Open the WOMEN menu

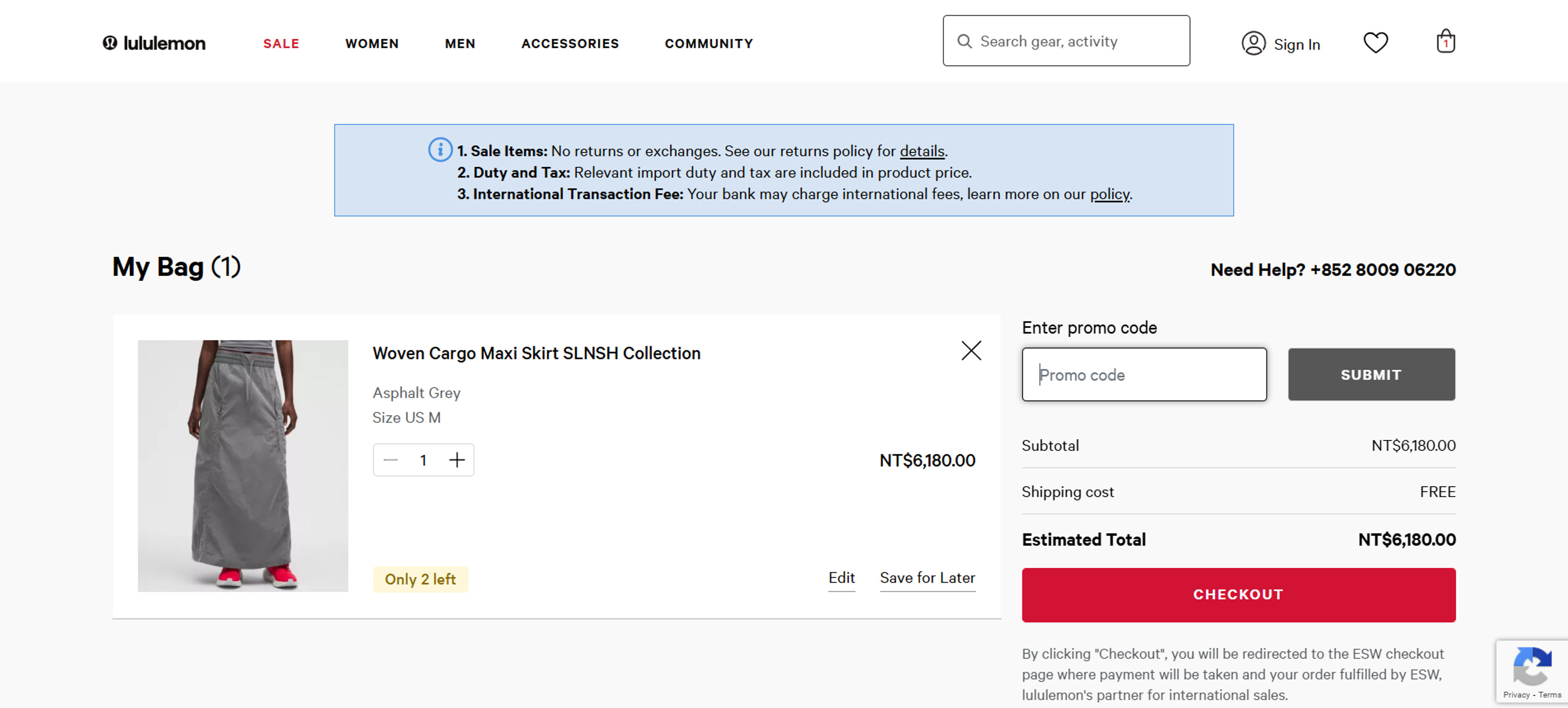click(371, 43)
